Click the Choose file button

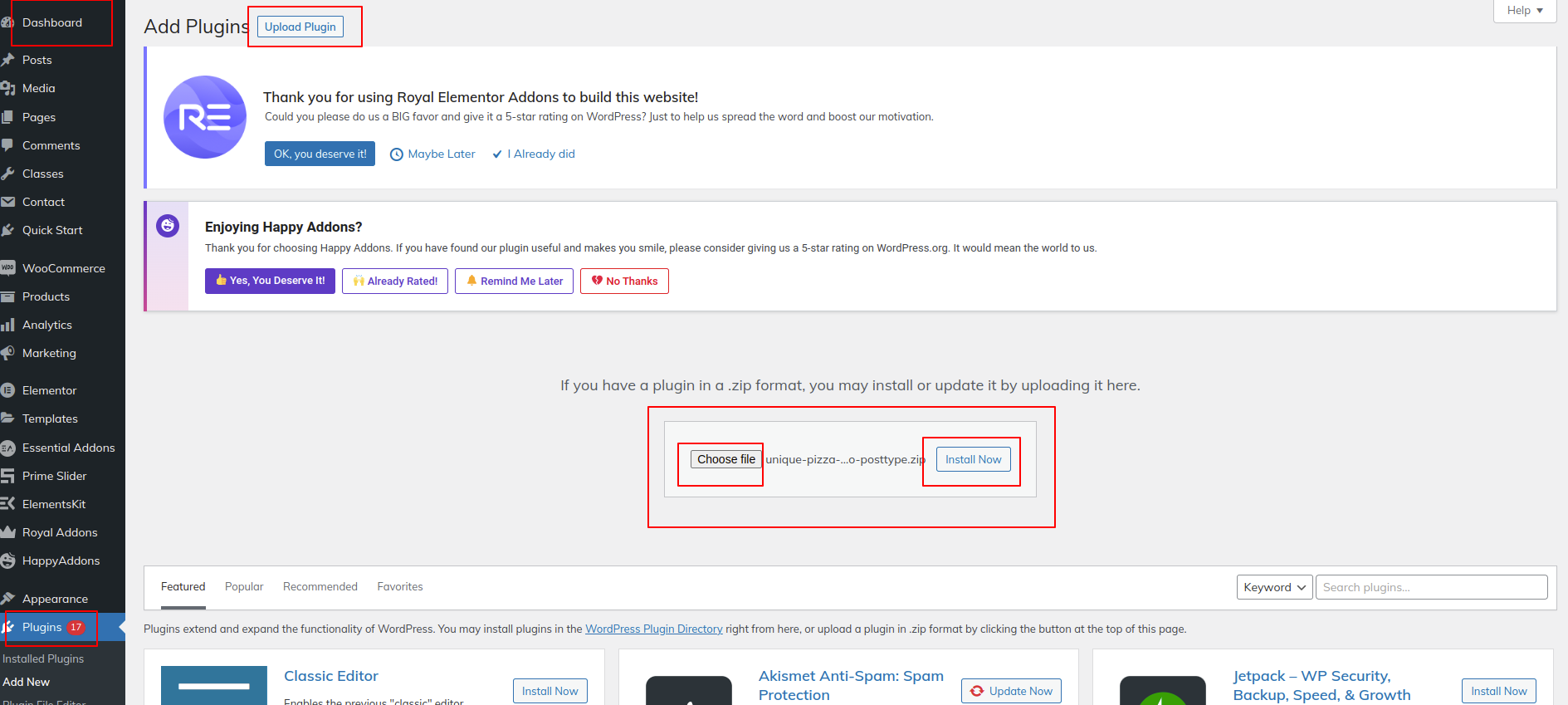(726, 459)
